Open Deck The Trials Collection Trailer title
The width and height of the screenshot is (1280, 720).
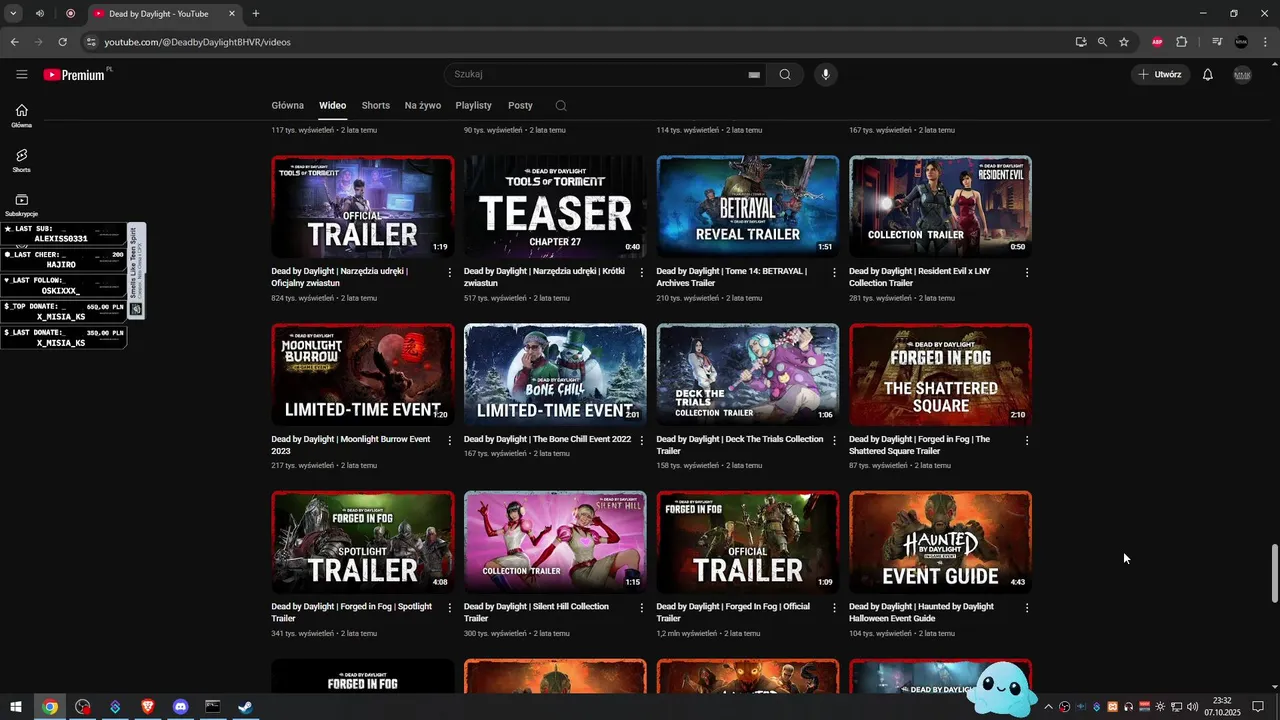click(739, 445)
